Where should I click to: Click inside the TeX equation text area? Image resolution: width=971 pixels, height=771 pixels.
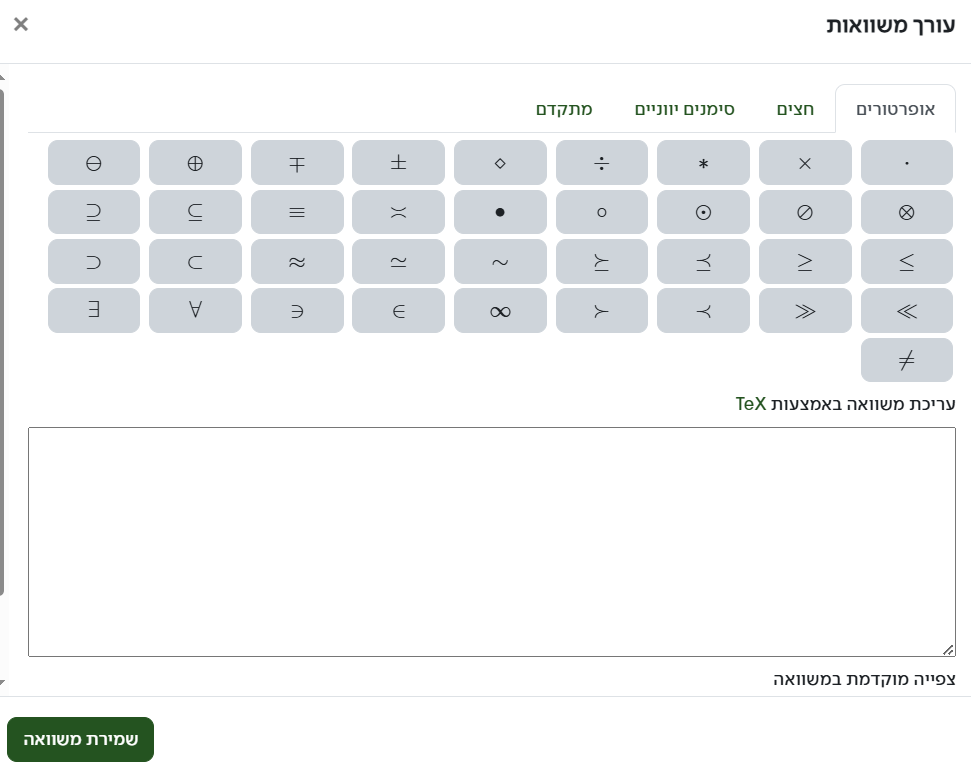click(491, 541)
